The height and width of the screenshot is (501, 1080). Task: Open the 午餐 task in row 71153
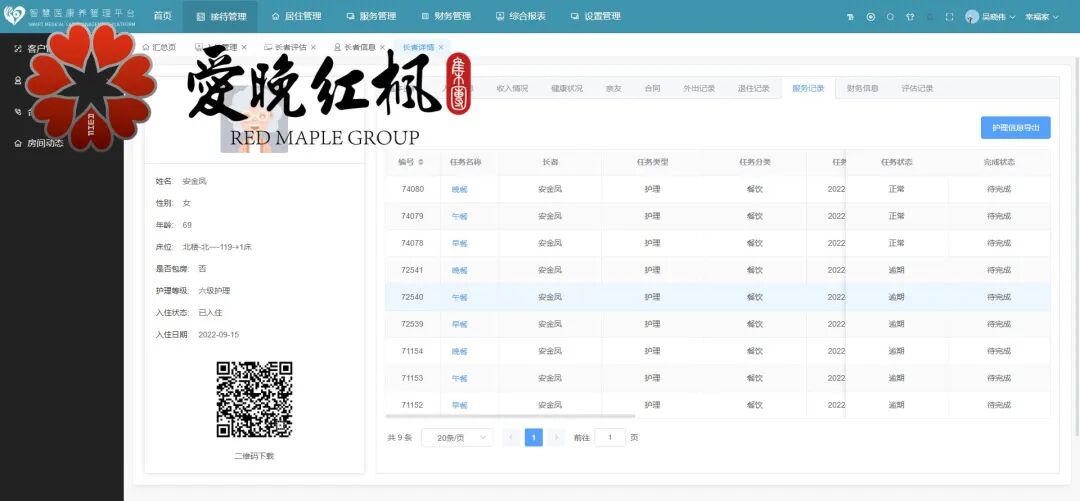click(x=459, y=378)
